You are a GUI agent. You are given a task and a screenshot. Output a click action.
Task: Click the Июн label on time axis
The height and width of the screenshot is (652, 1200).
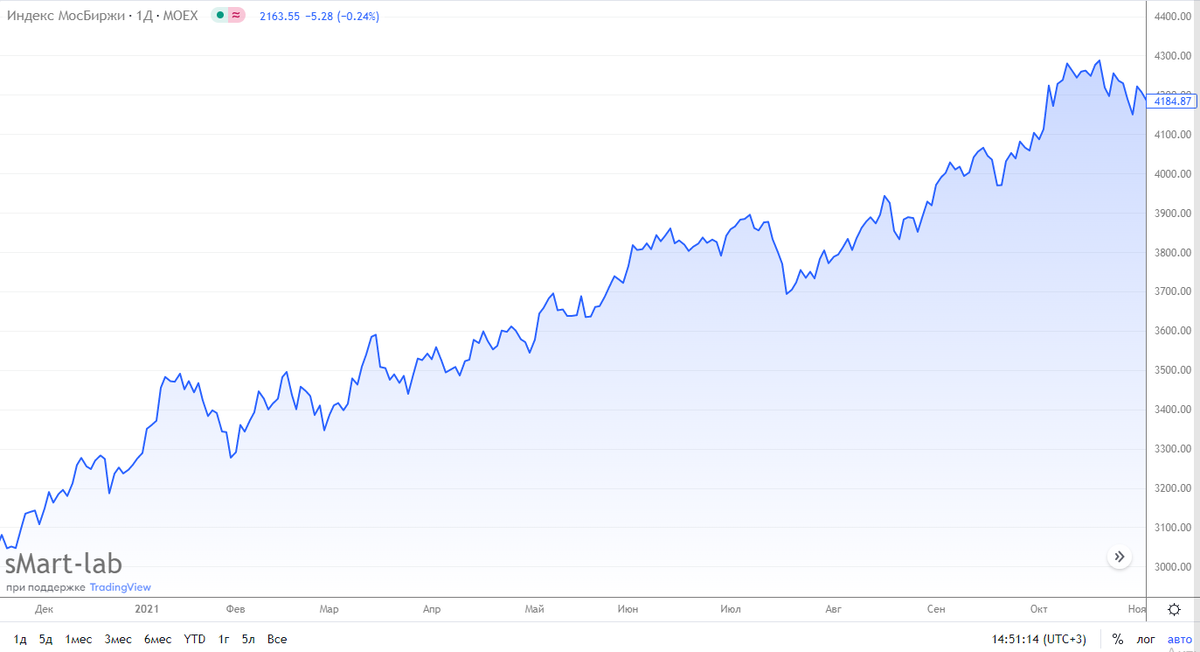coord(629,608)
